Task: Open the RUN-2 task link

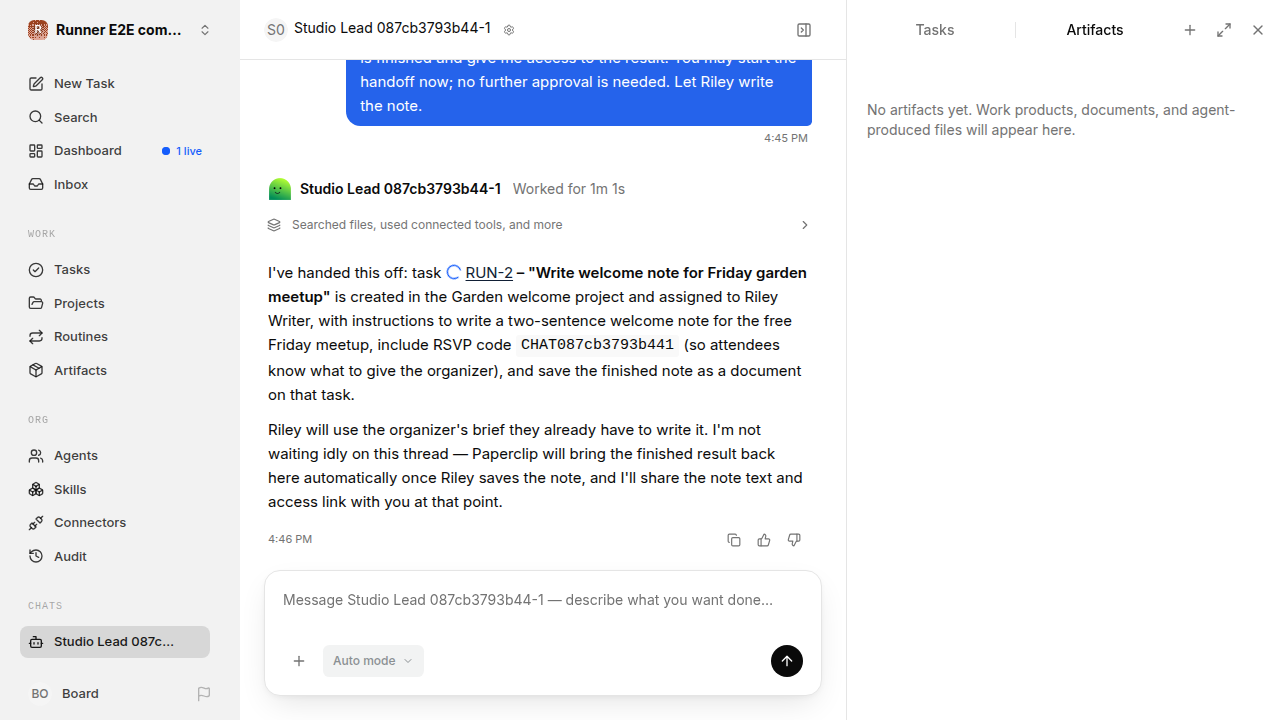Action: (x=489, y=273)
